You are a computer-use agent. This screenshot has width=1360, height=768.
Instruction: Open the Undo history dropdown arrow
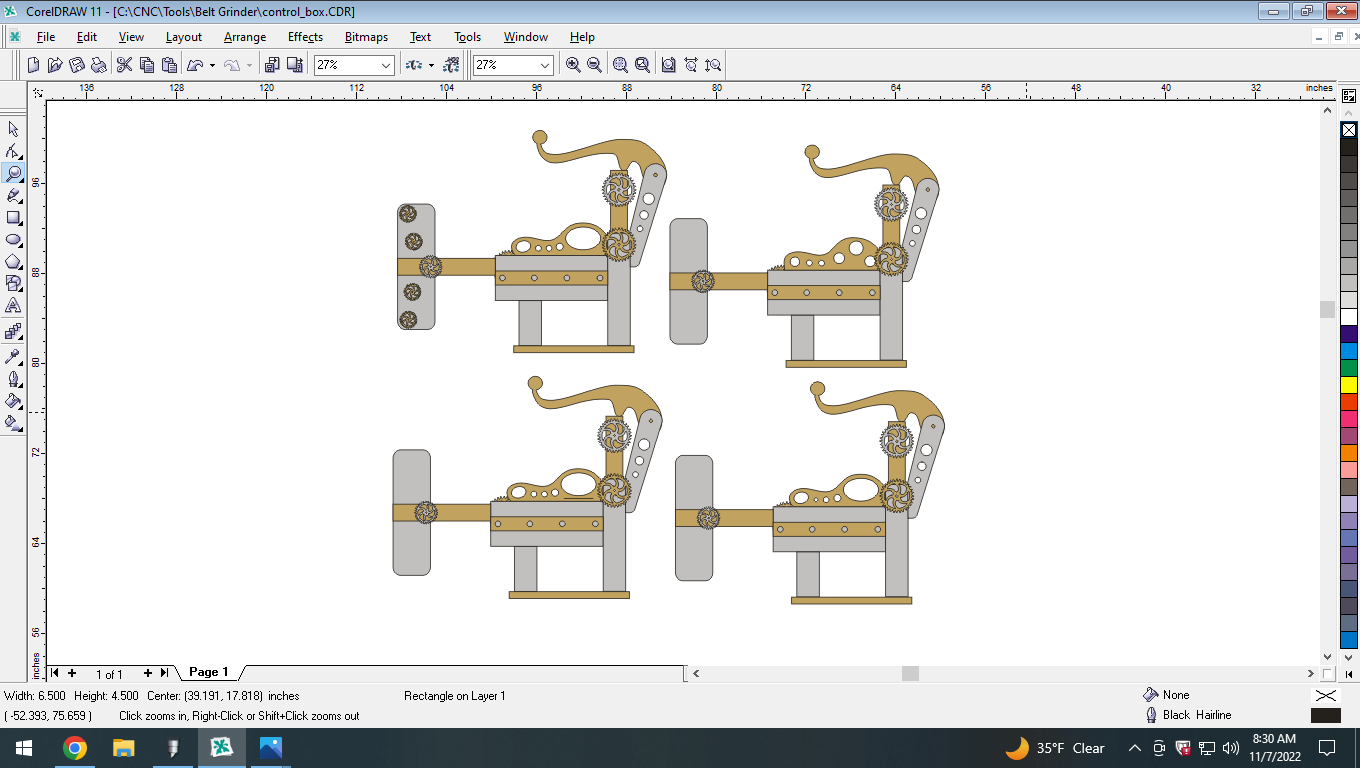(x=212, y=64)
